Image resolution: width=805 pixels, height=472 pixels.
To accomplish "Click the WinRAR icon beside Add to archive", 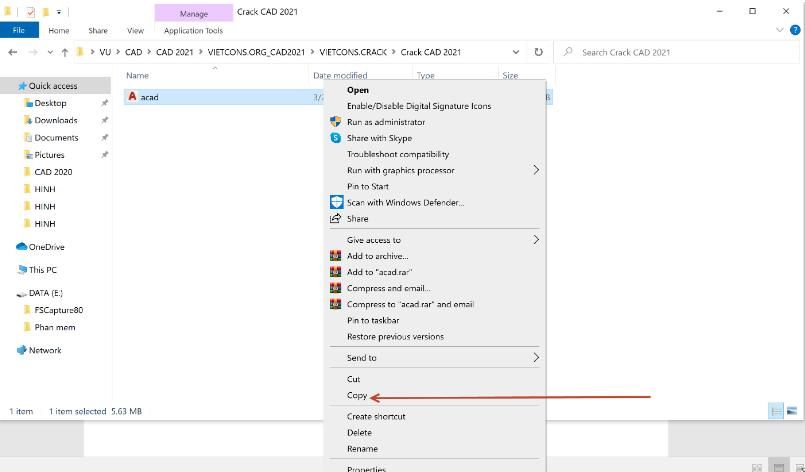I will [336, 256].
